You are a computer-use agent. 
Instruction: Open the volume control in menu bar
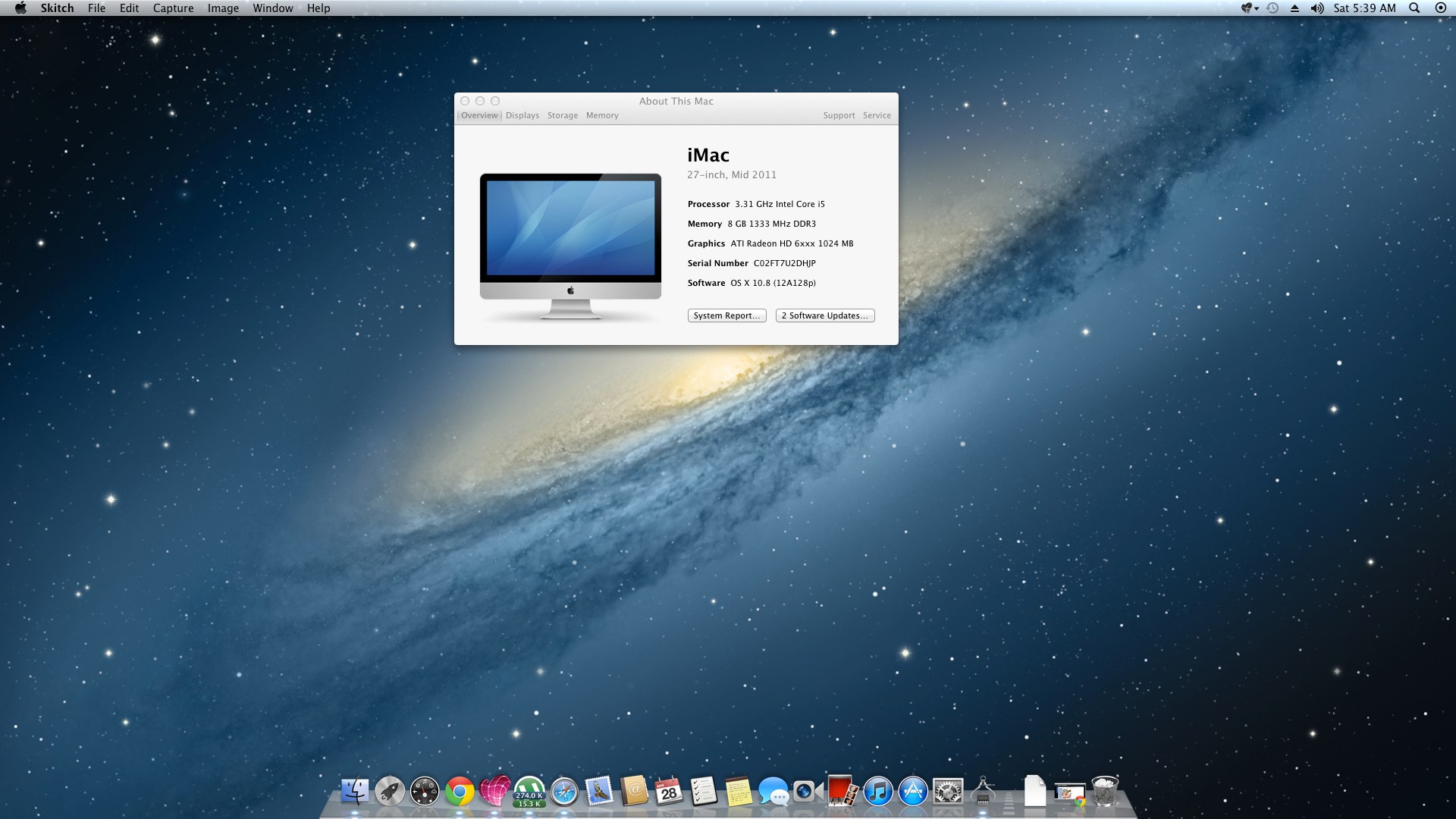point(1317,8)
